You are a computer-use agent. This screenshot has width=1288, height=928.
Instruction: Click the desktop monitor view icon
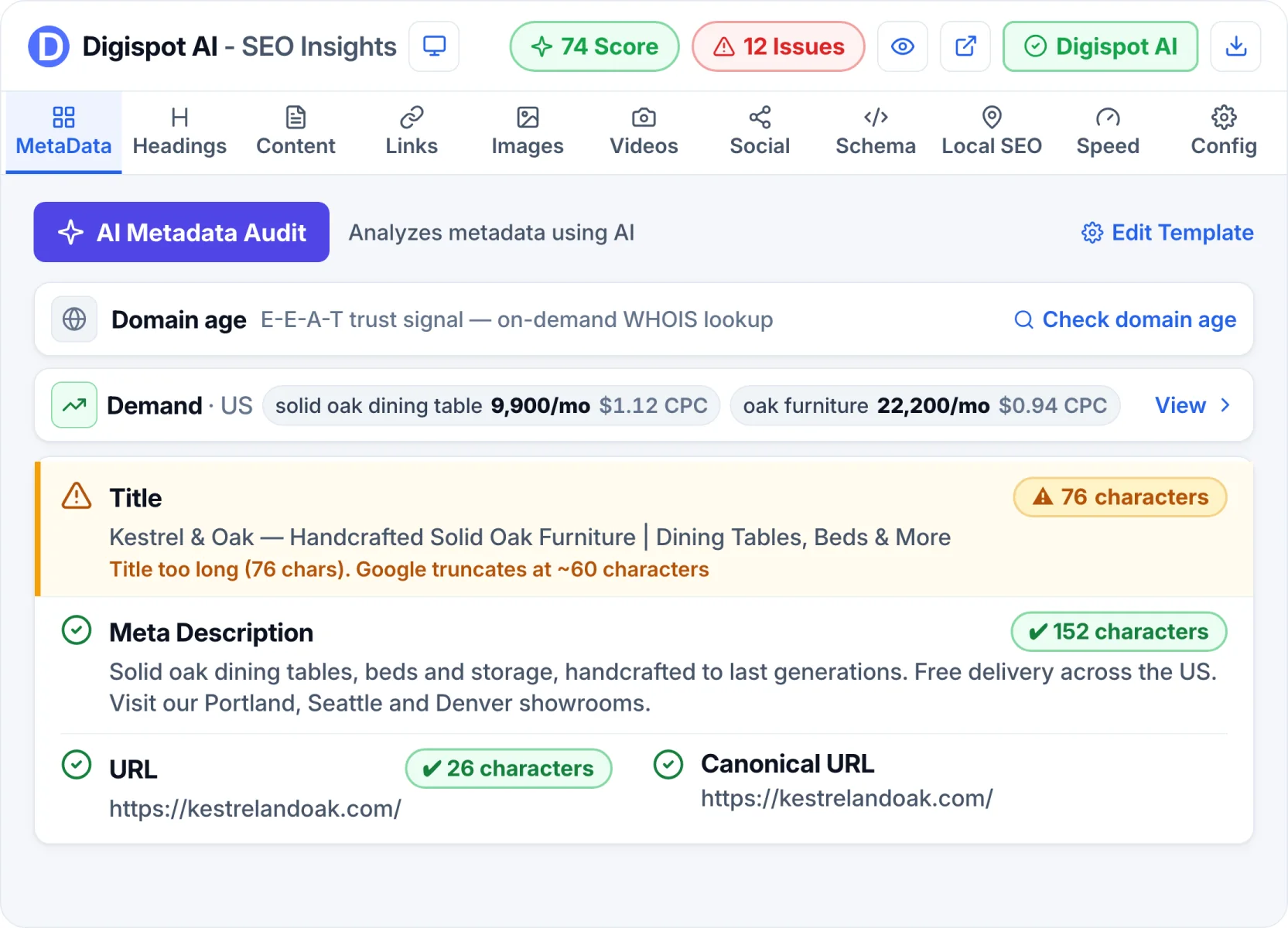434,46
